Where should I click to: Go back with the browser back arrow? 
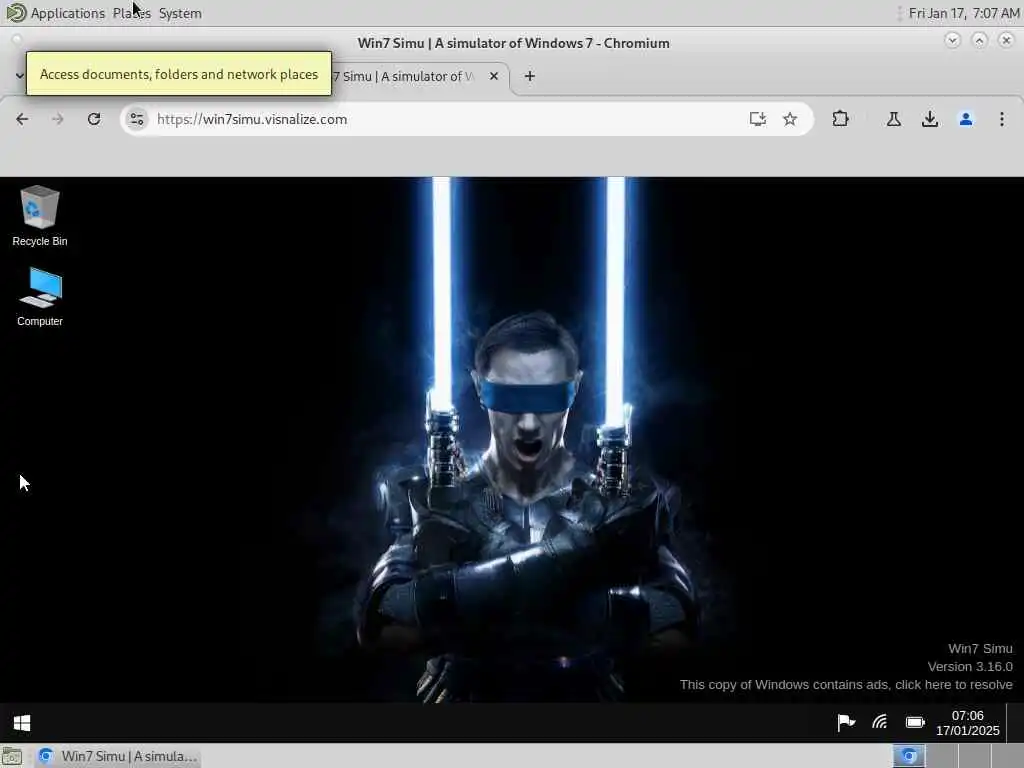22,119
